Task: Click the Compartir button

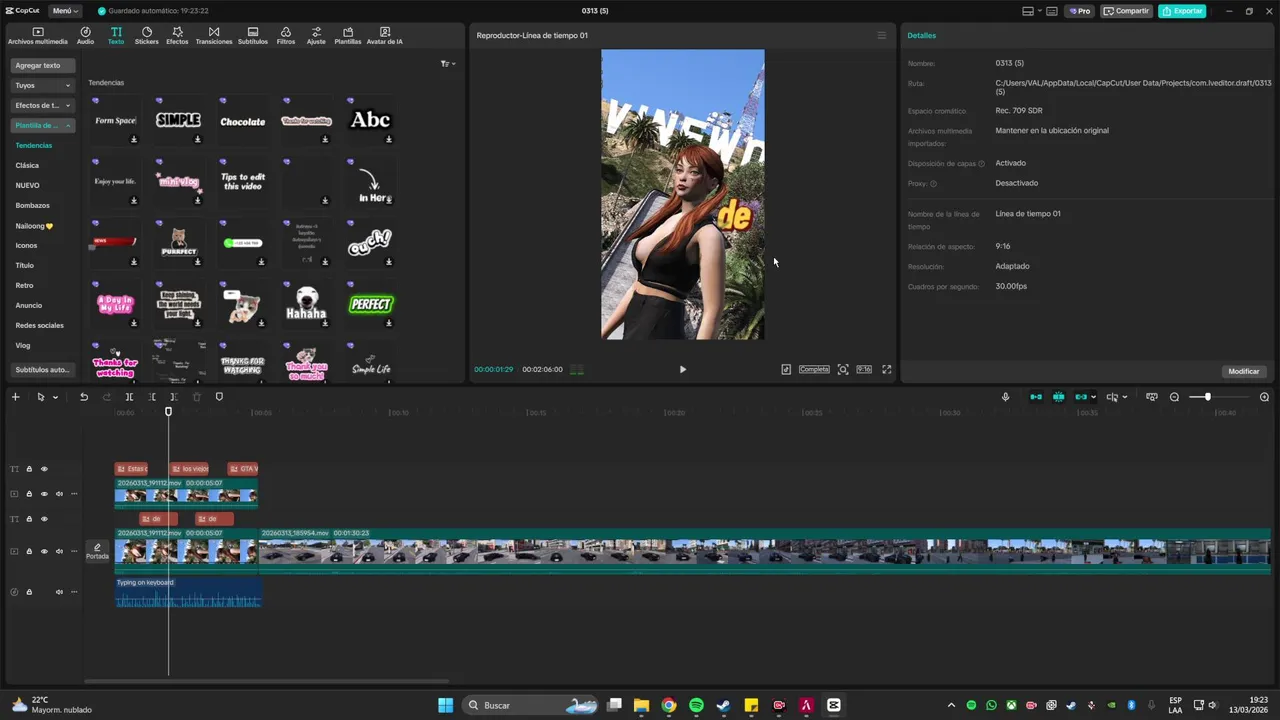Action: point(1126,11)
